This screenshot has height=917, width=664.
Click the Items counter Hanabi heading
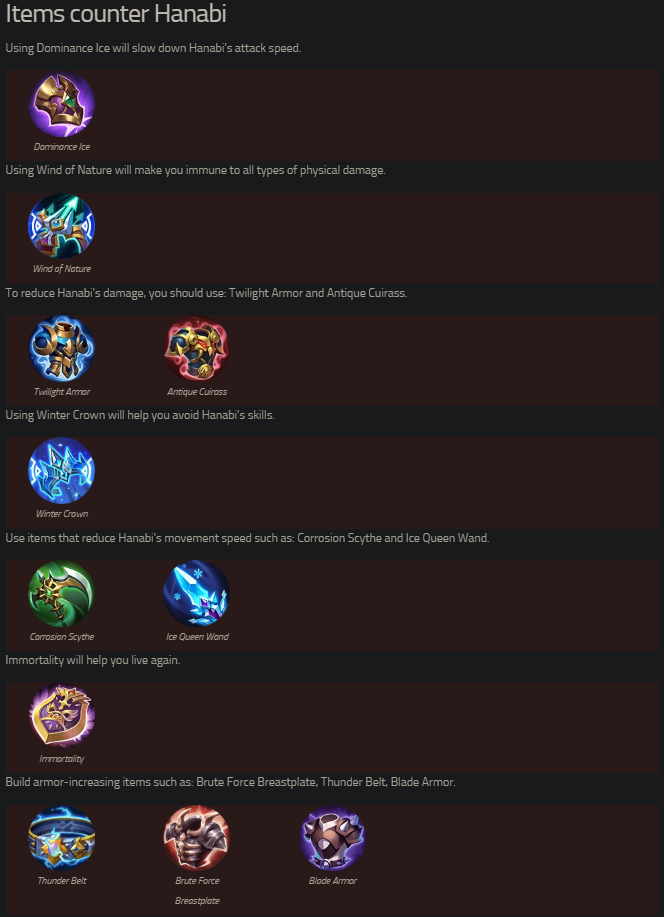click(116, 17)
